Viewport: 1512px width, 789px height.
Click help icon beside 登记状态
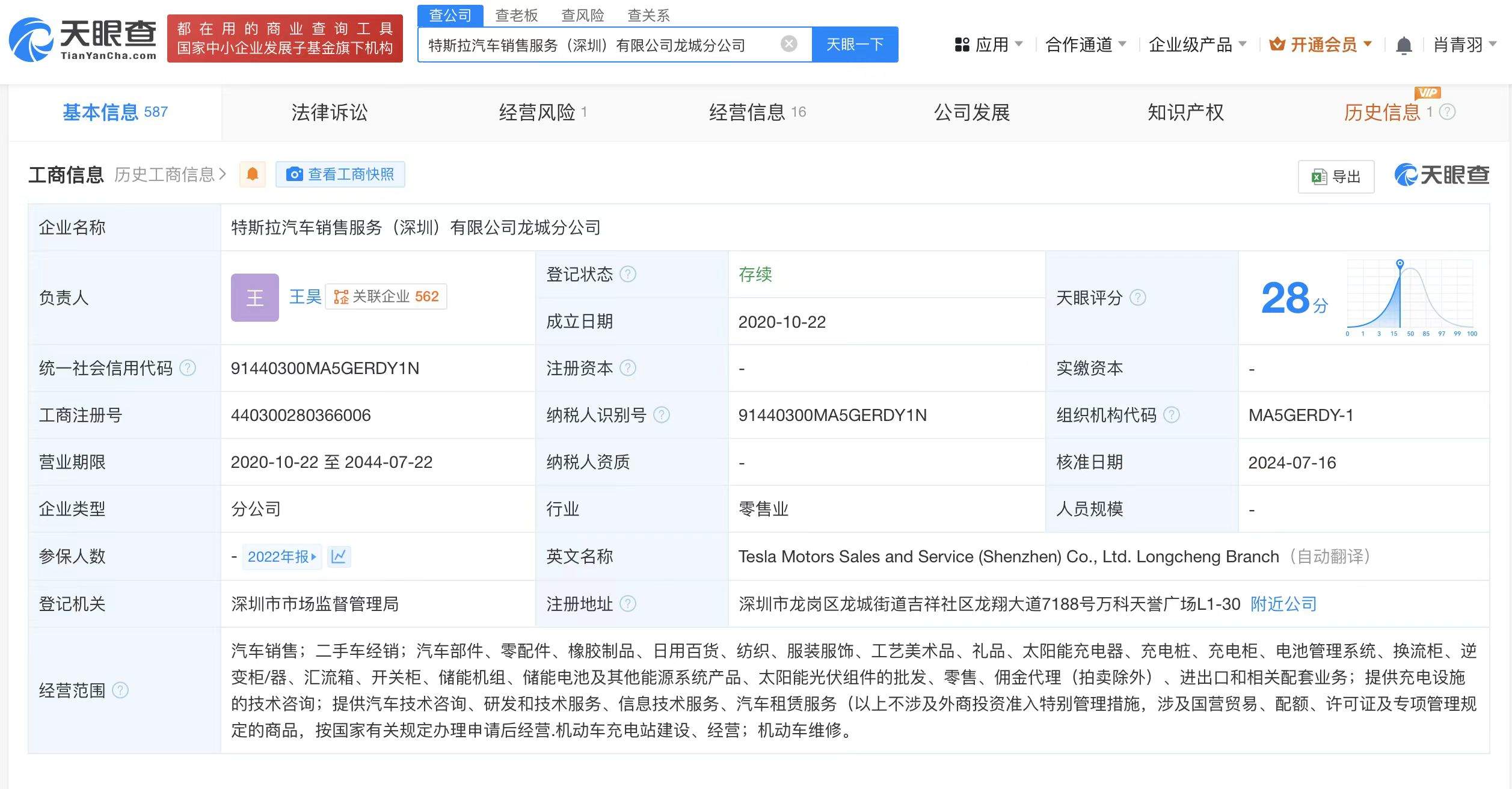click(x=628, y=274)
